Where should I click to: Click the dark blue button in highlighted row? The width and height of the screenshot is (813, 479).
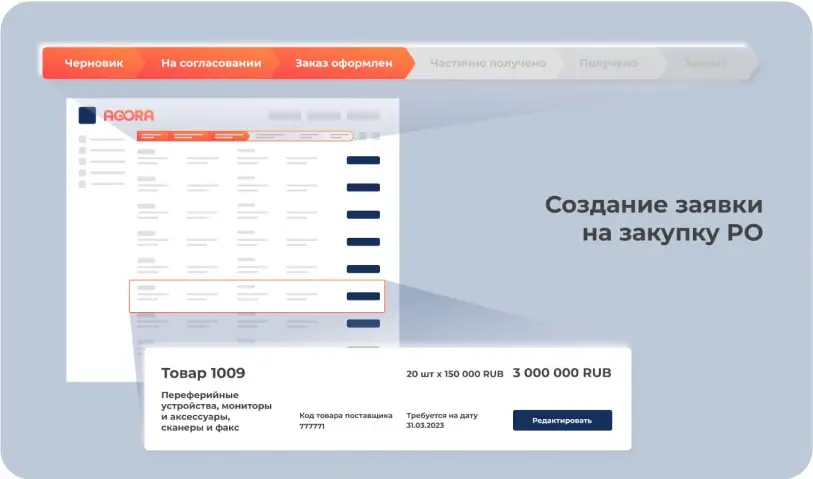[x=363, y=296]
